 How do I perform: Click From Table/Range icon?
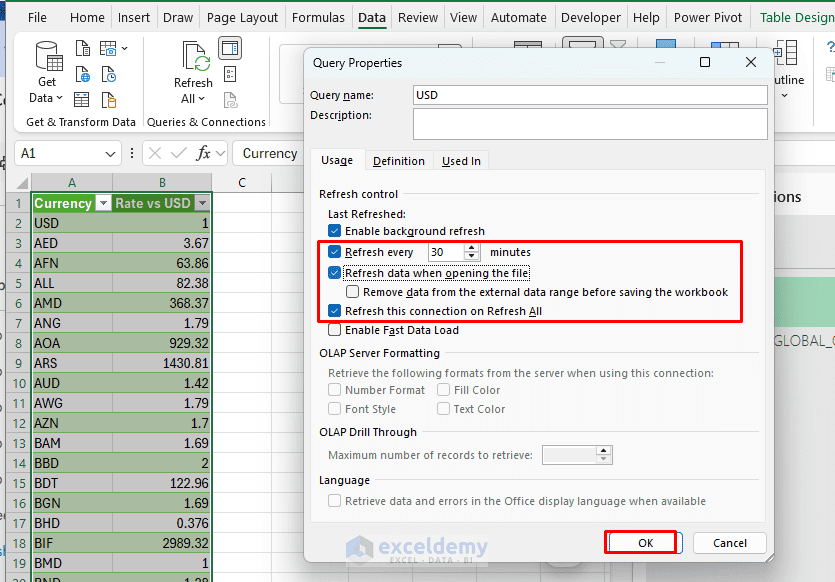point(81,100)
